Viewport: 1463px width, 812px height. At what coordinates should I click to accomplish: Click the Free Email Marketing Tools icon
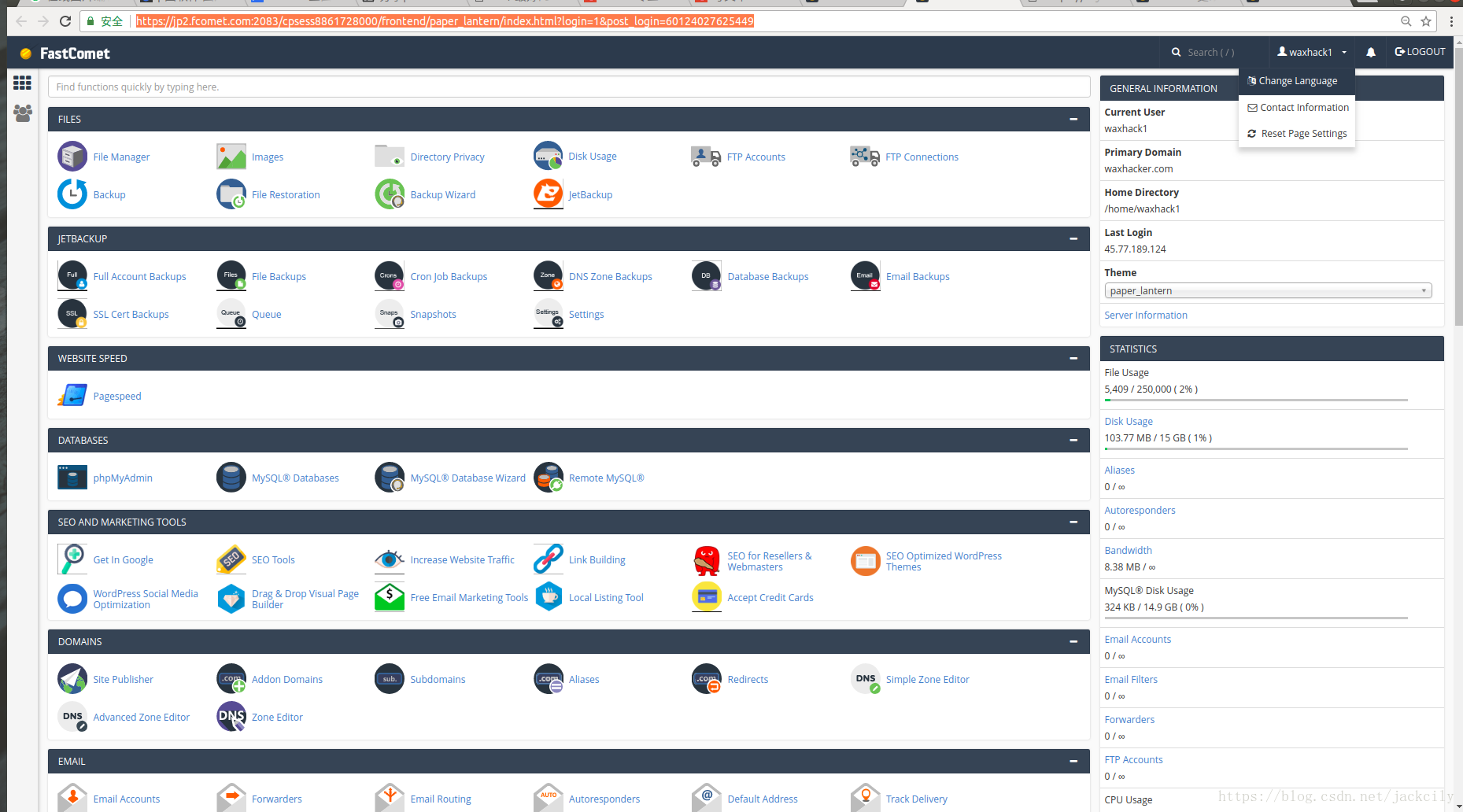pyautogui.click(x=390, y=597)
